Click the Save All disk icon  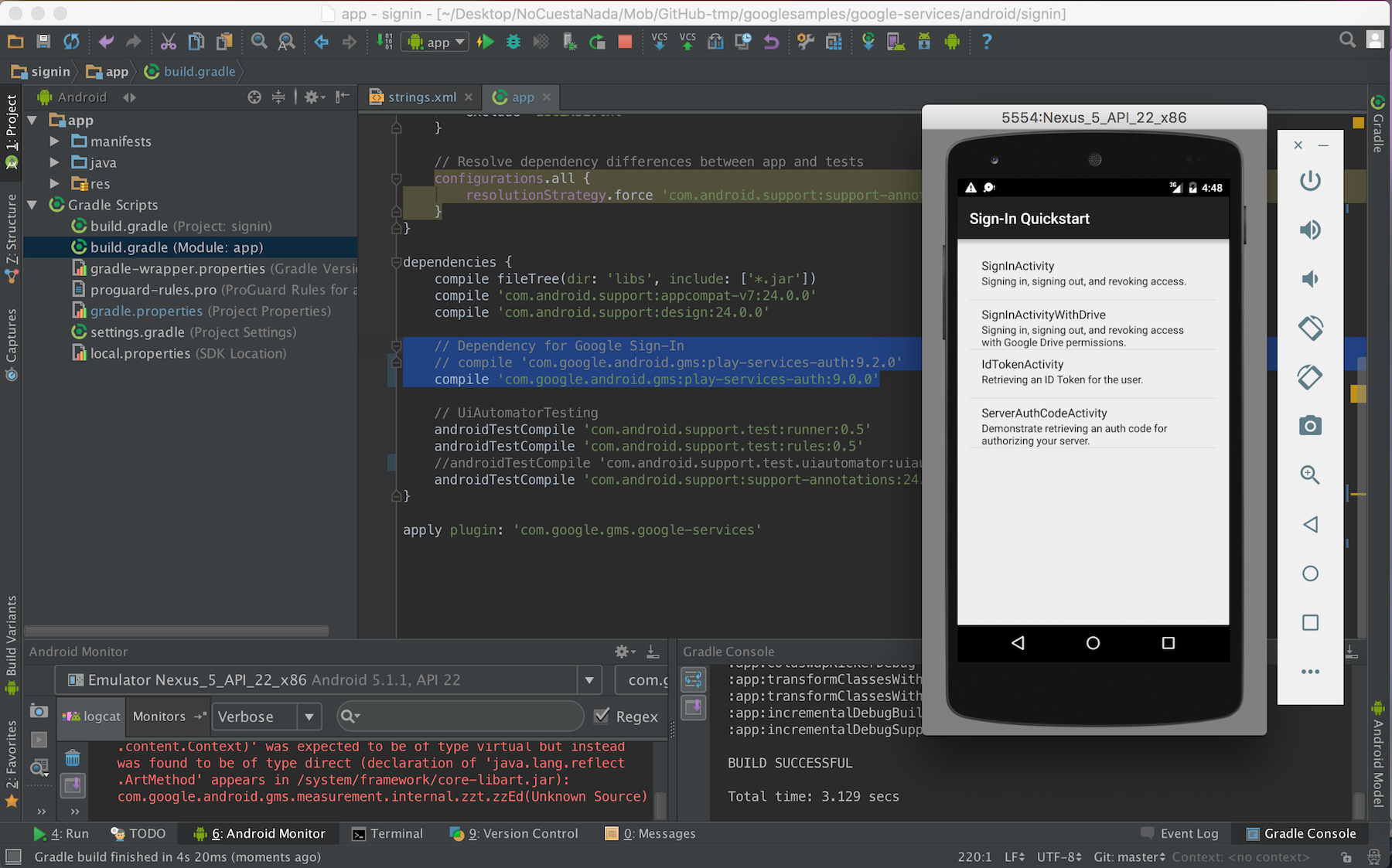click(x=43, y=42)
